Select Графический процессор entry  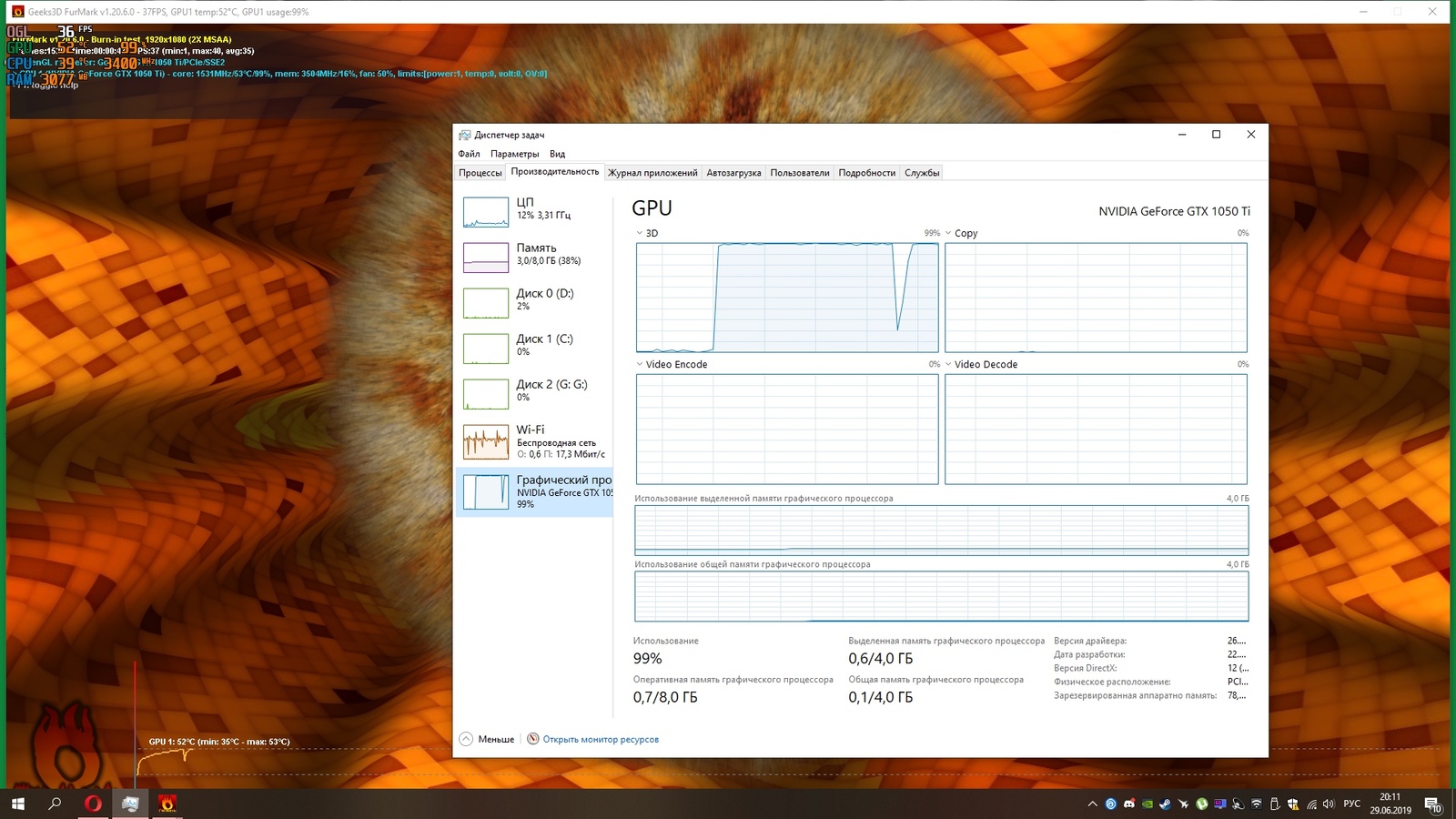pos(534,492)
